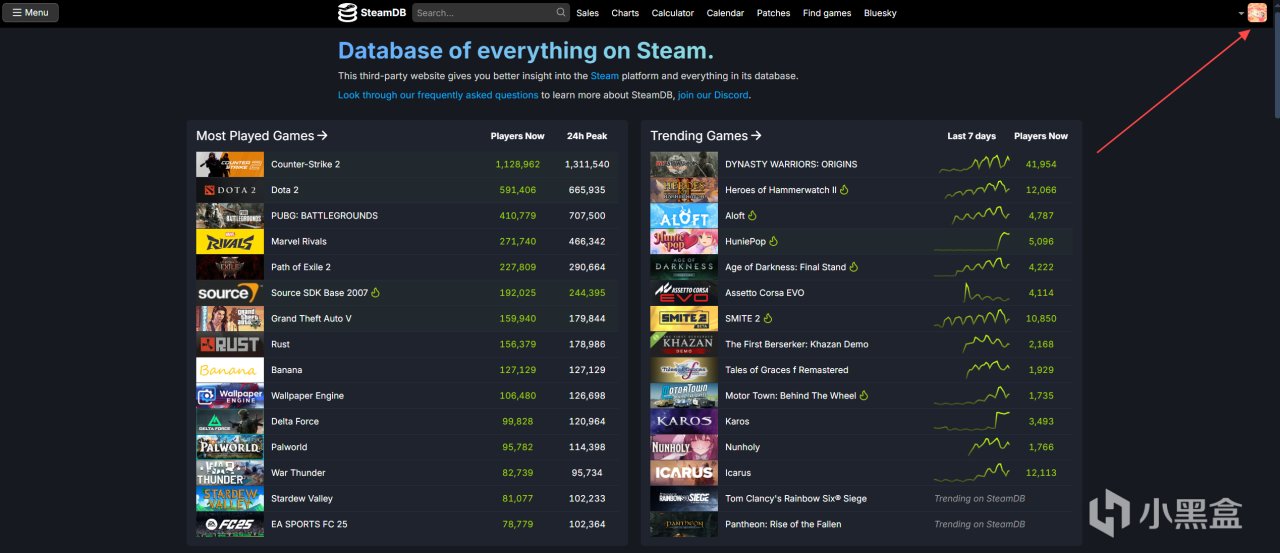The height and width of the screenshot is (553, 1280).
Task: Open the Calendar nav item
Action: 725,13
